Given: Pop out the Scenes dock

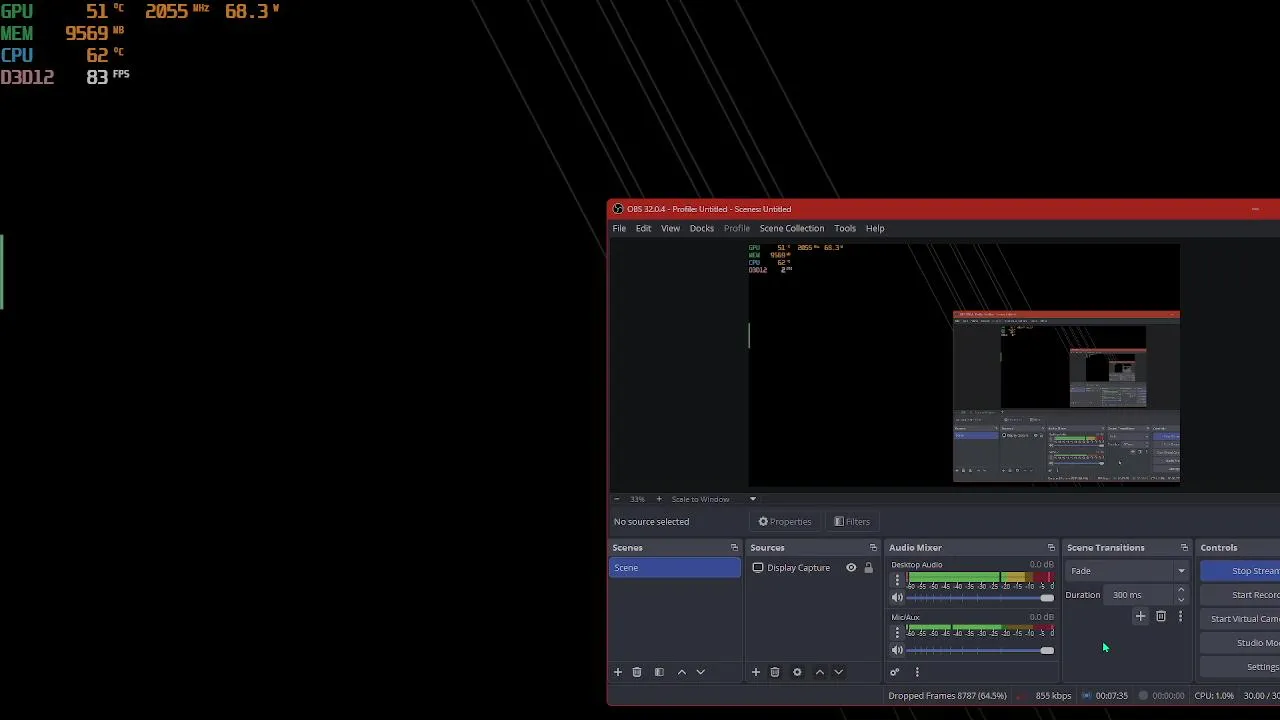Looking at the screenshot, I should pos(734,548).
